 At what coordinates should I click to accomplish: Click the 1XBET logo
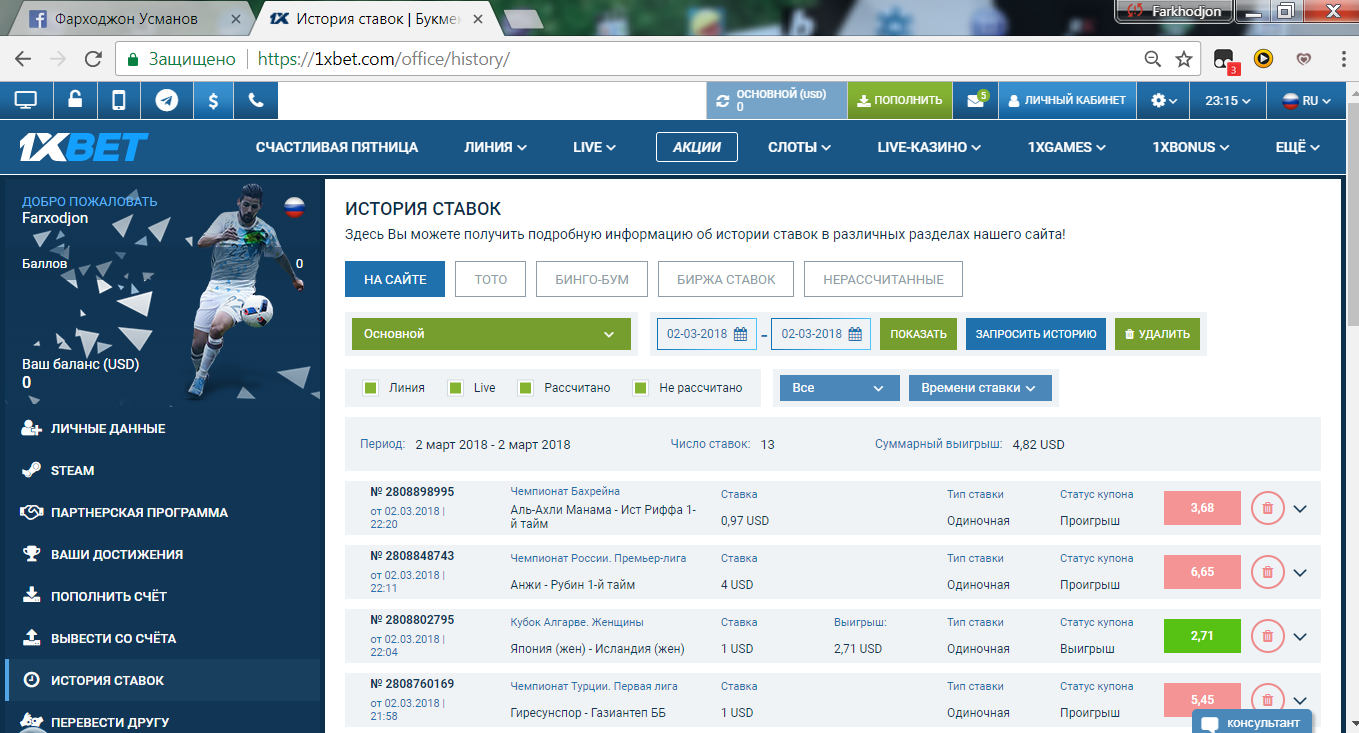click(x=84, y=147)
